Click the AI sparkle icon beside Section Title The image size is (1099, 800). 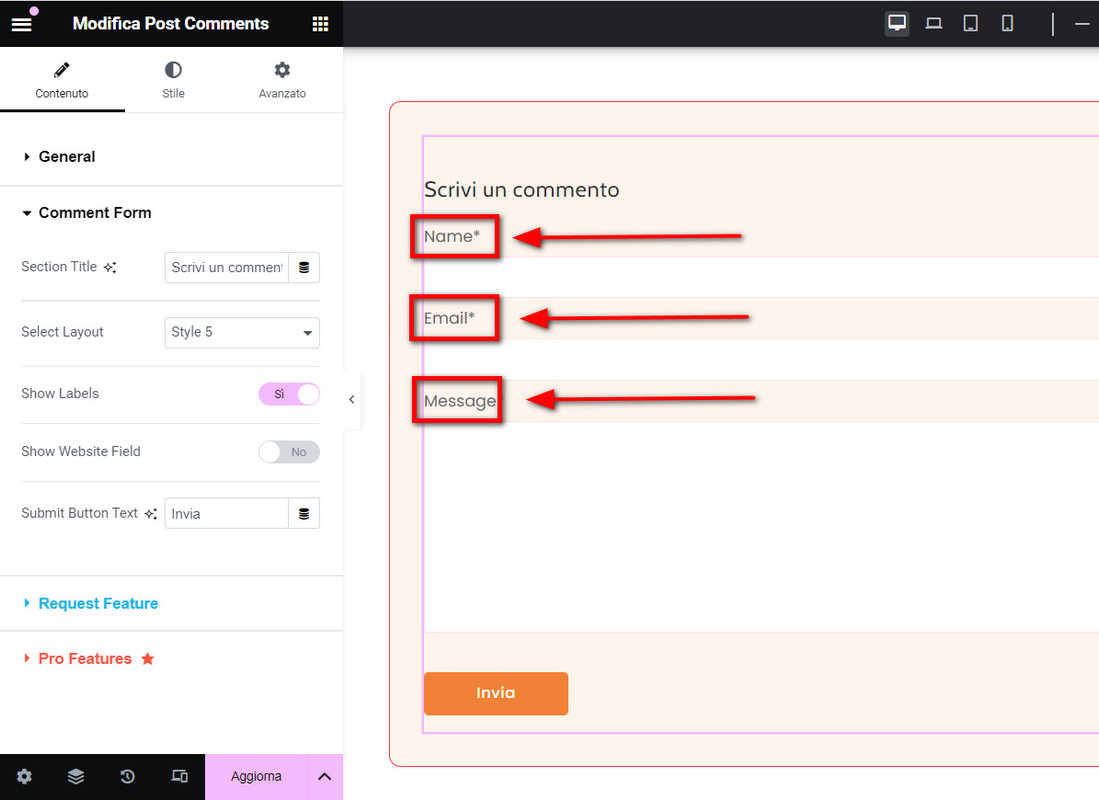coord(110,267)
